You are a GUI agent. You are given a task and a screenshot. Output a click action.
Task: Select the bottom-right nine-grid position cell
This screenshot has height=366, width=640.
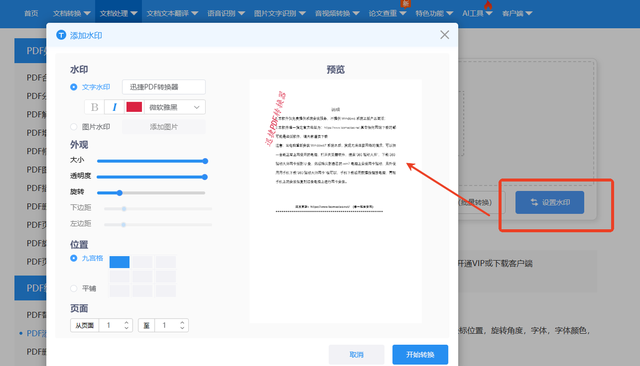[166, 291]
